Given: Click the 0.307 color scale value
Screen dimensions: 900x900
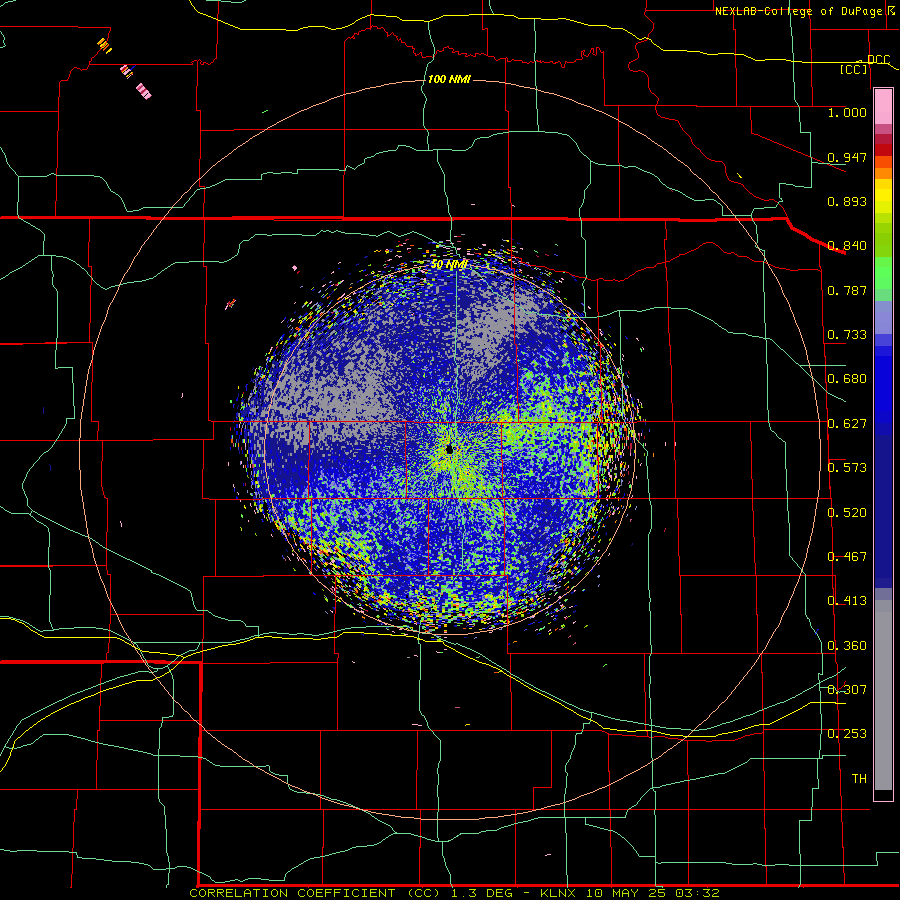Looking at the screenshot, I should click(x=847, y=690).
